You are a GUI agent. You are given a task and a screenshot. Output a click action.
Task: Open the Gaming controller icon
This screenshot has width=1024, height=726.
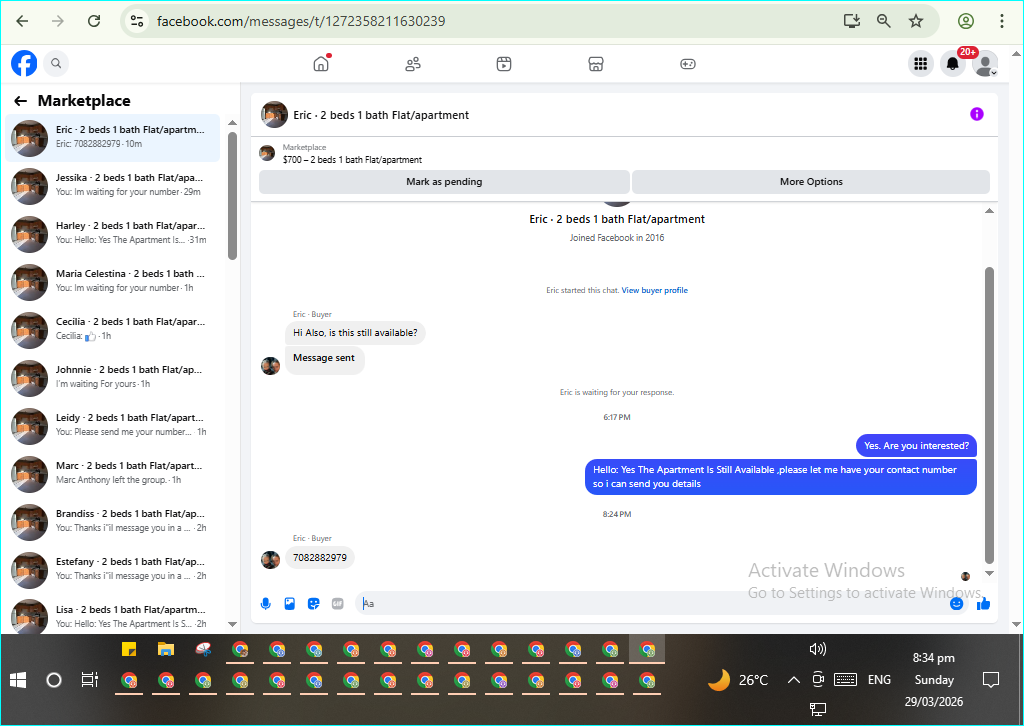click(x=688, y=63)
